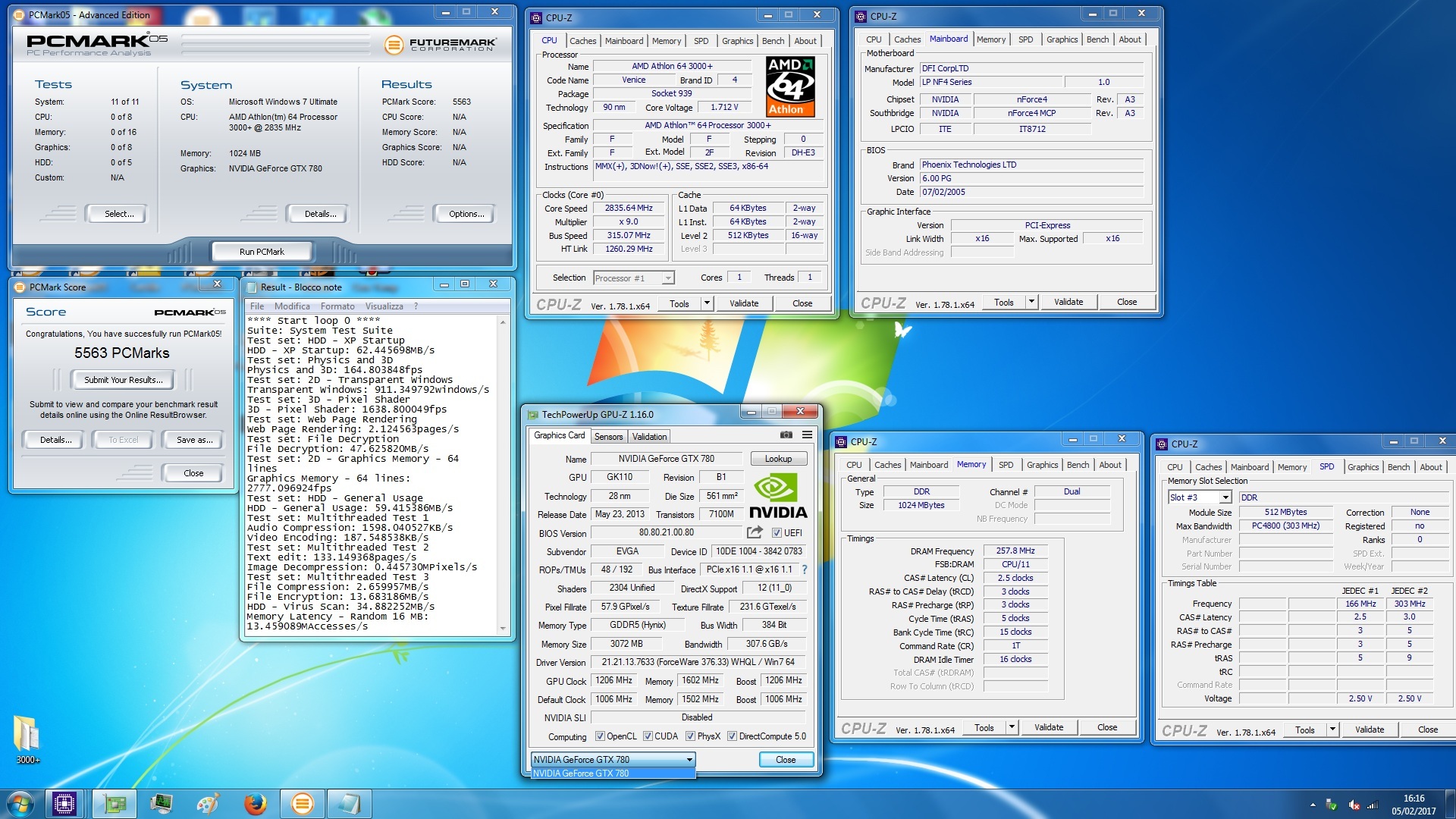Screen dimensions: 1456x819
Task: Open the CPU-Z taskbar icon
Action: tap(64, 803)
